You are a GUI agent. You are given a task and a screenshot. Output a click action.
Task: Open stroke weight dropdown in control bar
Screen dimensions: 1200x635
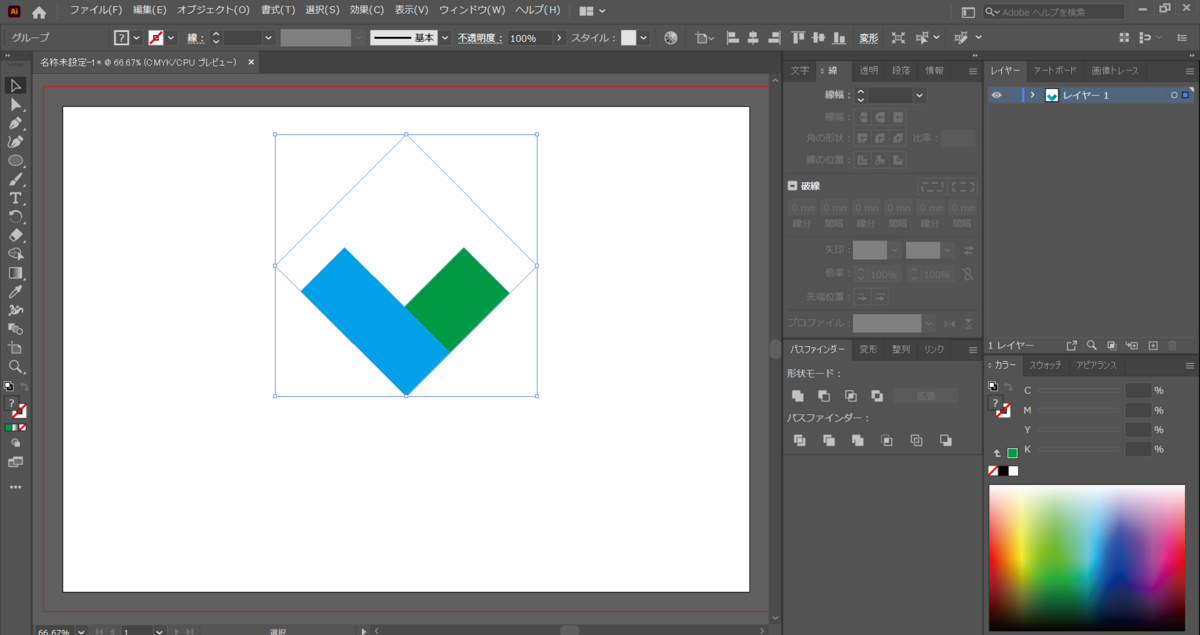click(268, 37)
